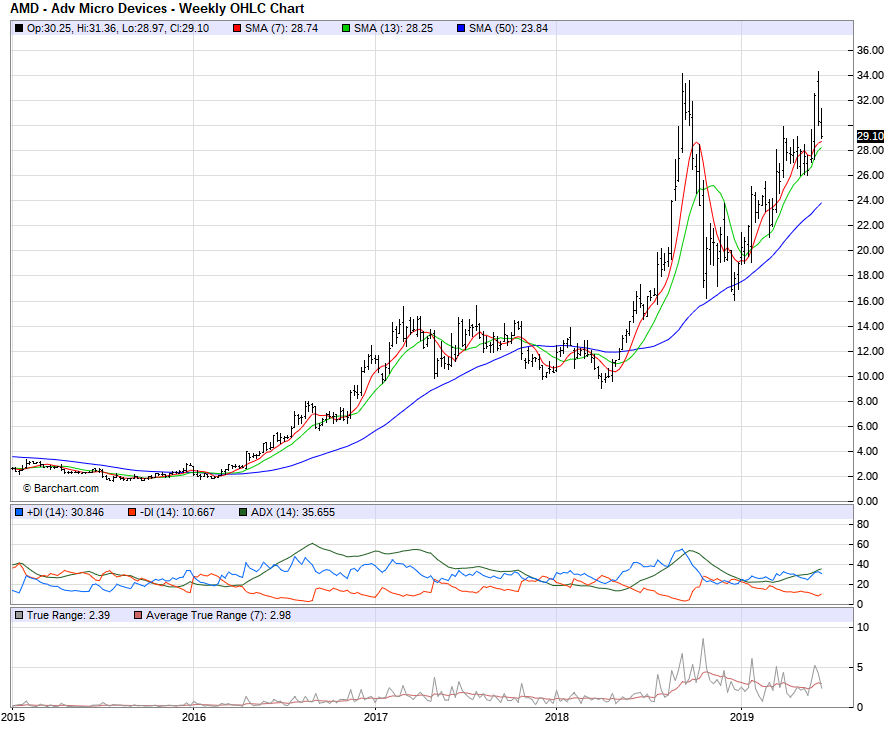895x748 pixels.
Task: Click the 26.00 price axis label
Action: (x=870, y=175)
